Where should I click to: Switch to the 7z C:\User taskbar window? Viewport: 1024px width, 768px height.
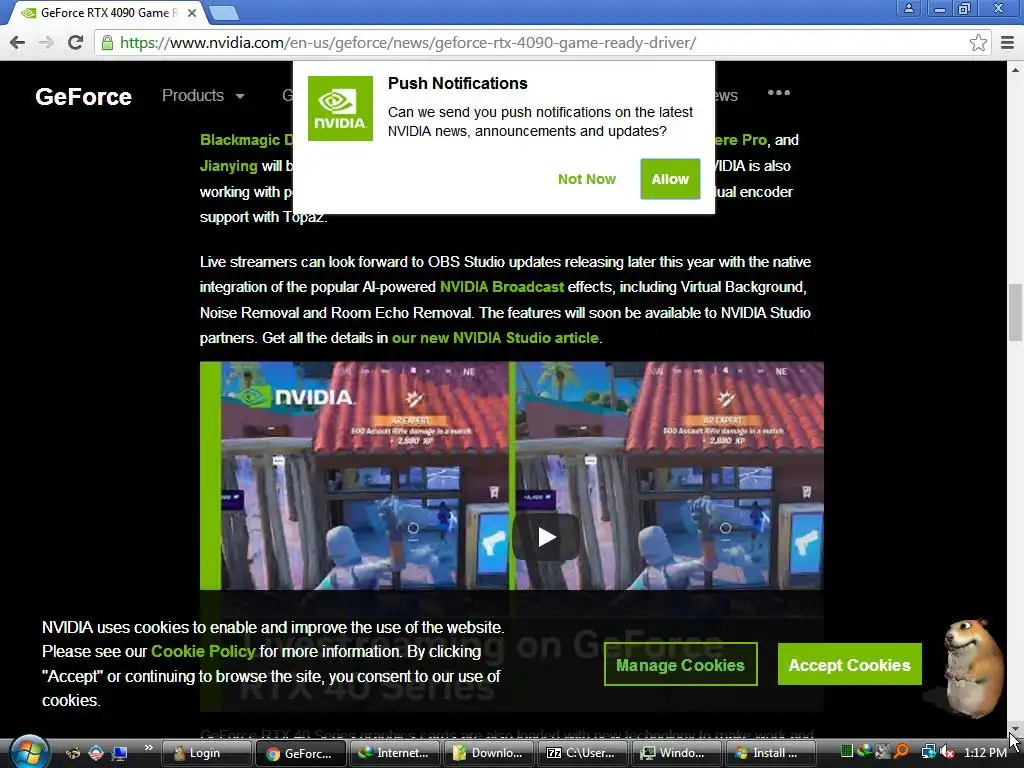point(583,753)
